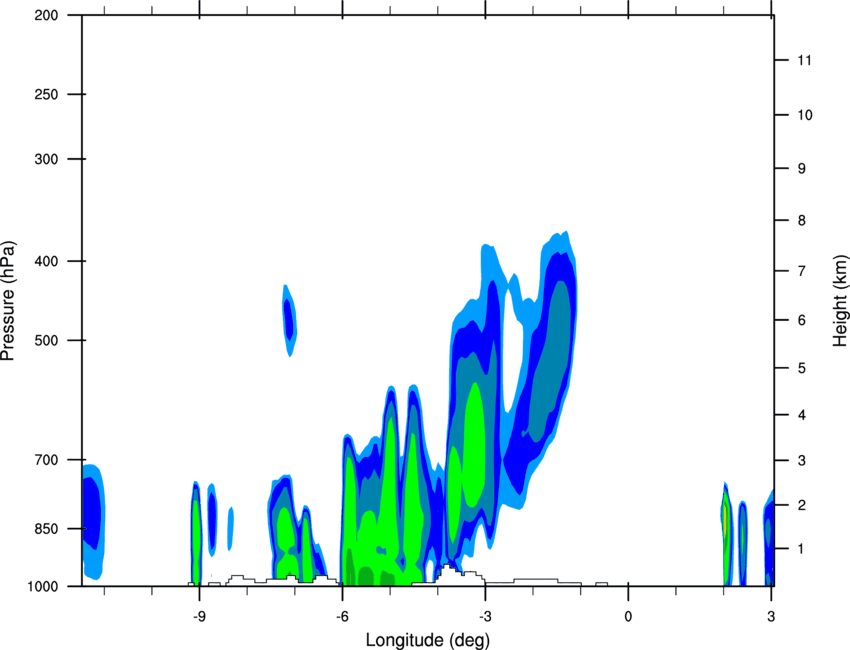The image size is (850, 650).
Task: Pick the 2 km height label
Action: (x=802, y=505)
